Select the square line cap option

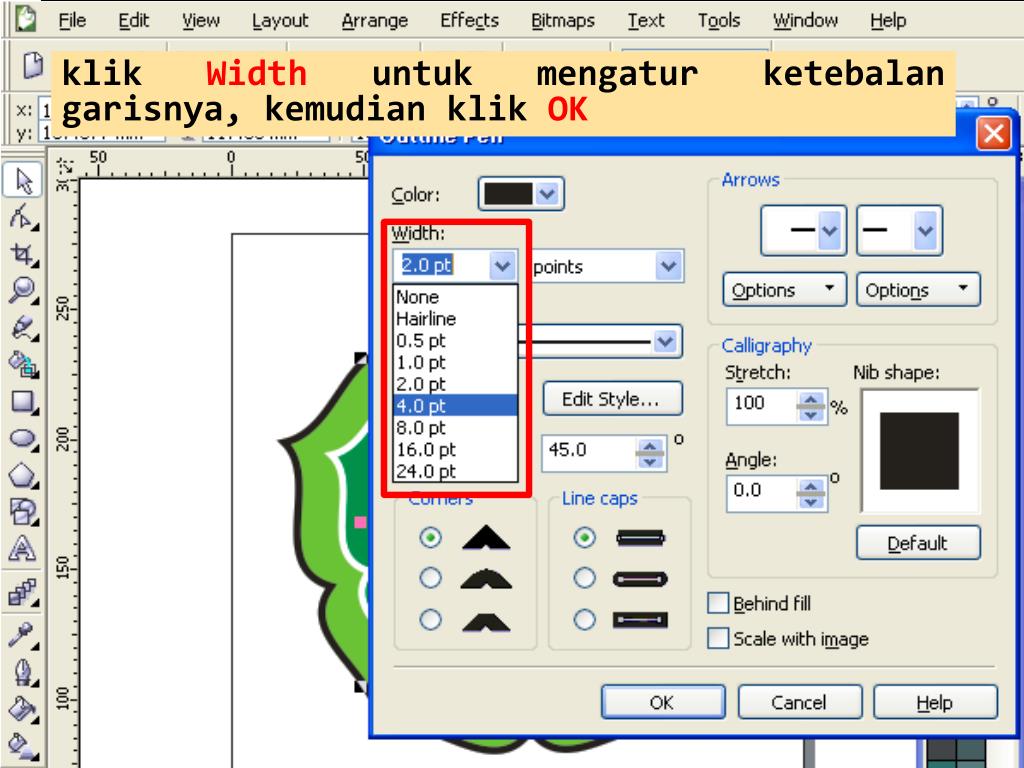[584, 537]
